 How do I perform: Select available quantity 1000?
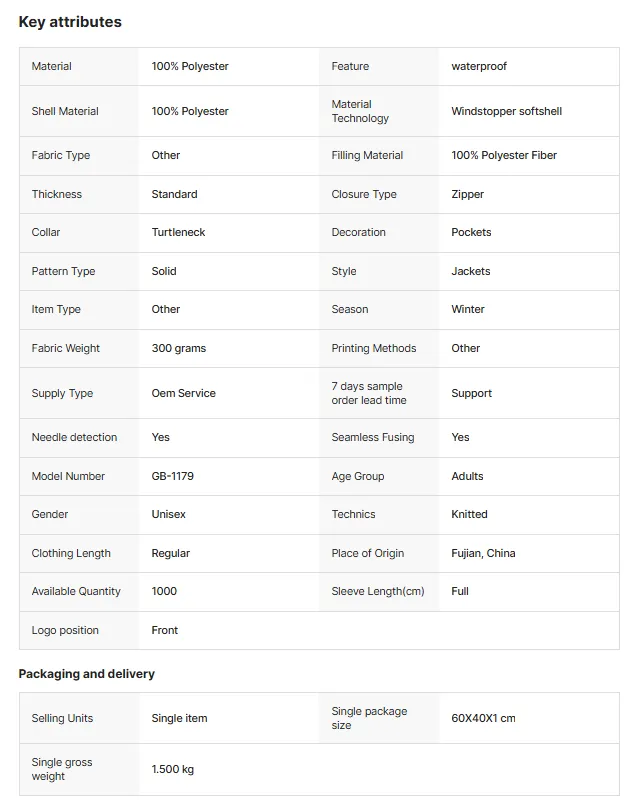[164, 592]
